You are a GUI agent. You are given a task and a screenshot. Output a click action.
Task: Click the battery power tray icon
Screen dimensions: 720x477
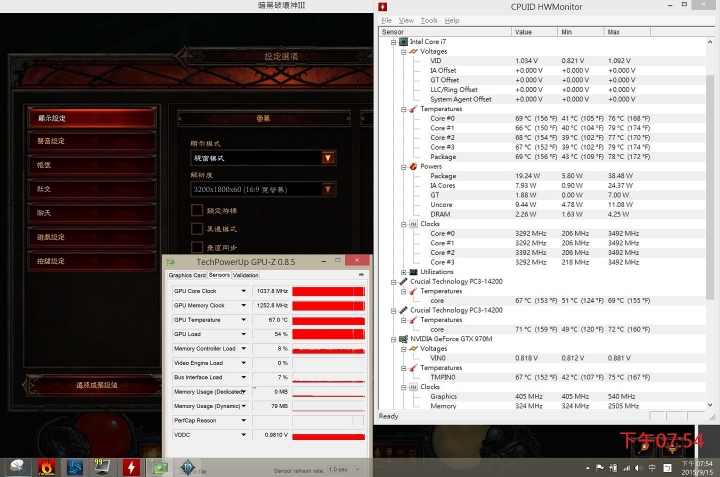click(x=613, y=468)
